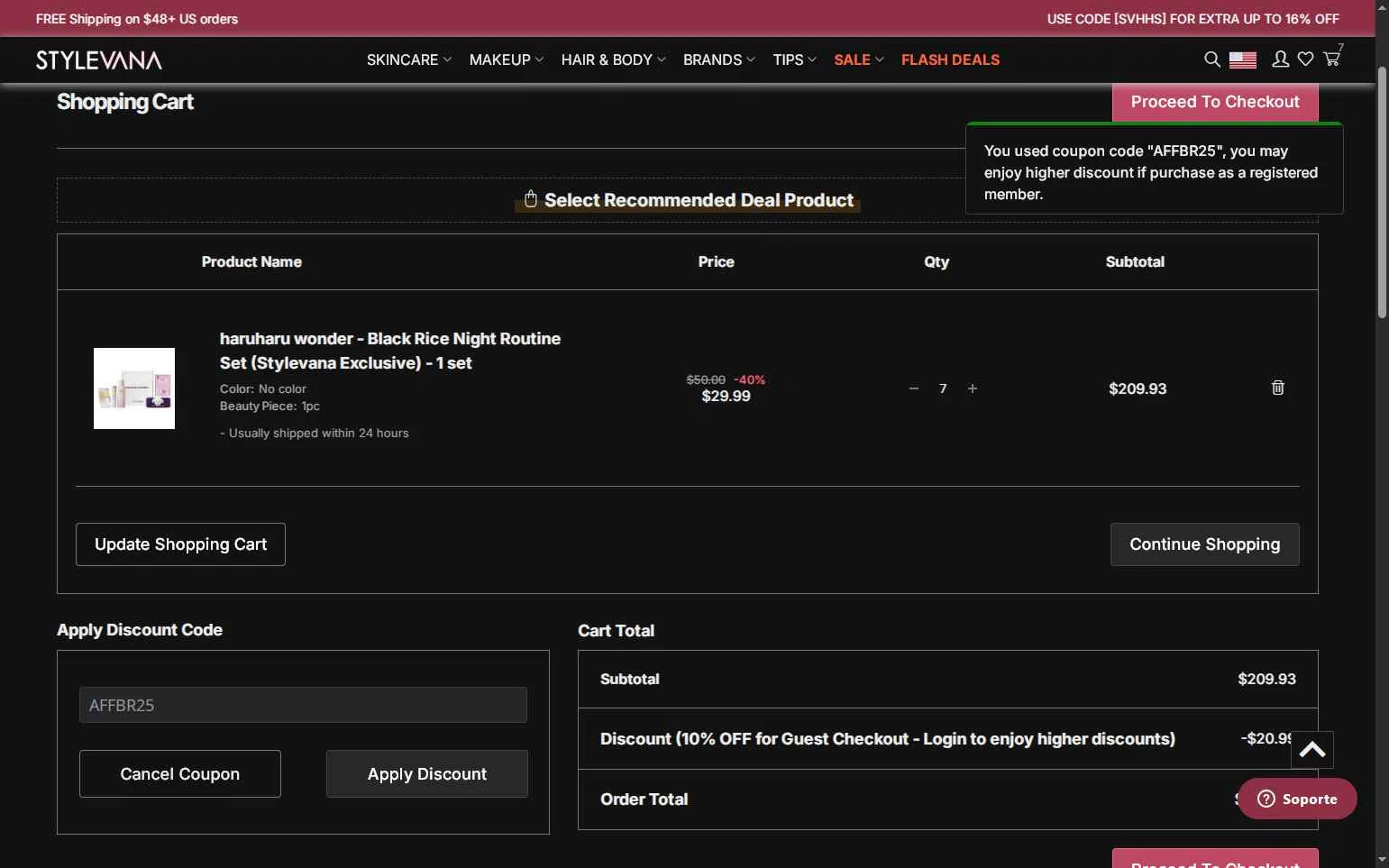Screen dimensions: 1389x868
Task: Click the Stylevana logo
Action: (x=99, y=59)
